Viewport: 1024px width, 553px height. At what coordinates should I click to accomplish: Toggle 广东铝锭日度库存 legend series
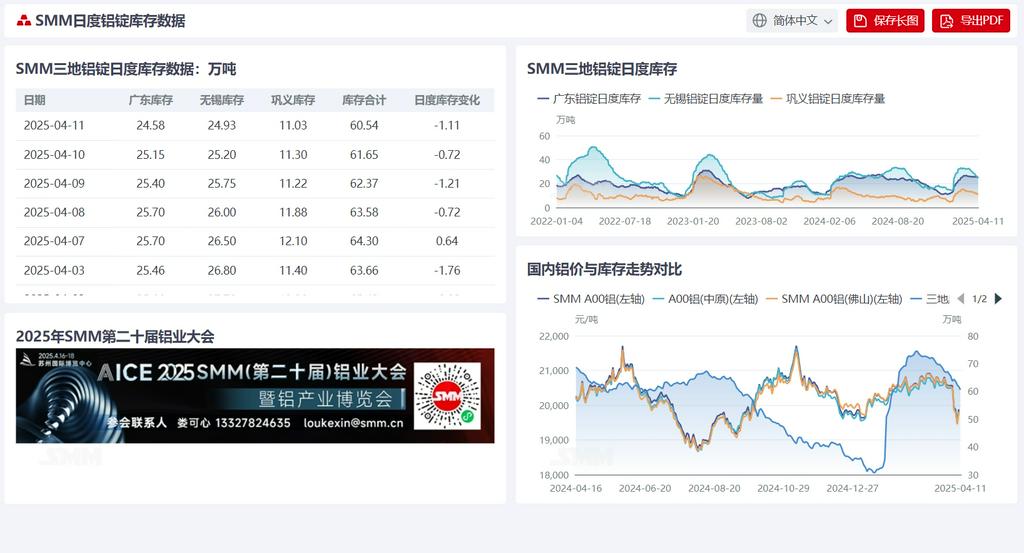pos(589,99)
